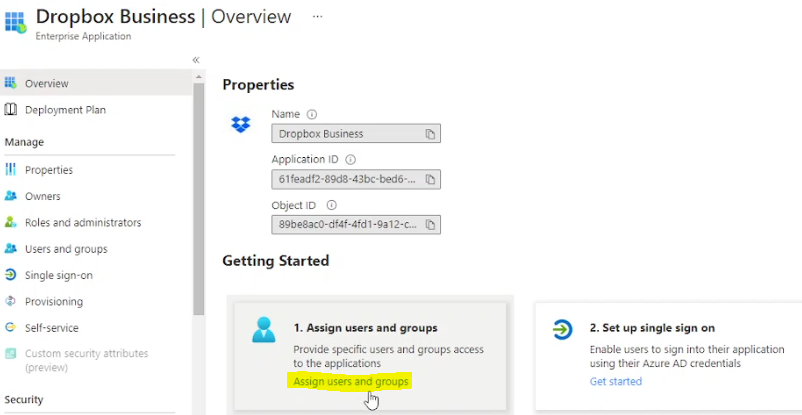Copy the Application ID value
Viewport: 802px width, 415px height.
point(430,180)
